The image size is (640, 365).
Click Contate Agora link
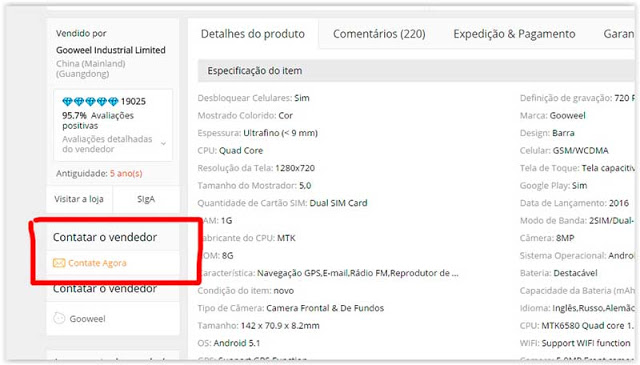click(x=97, y=263)
